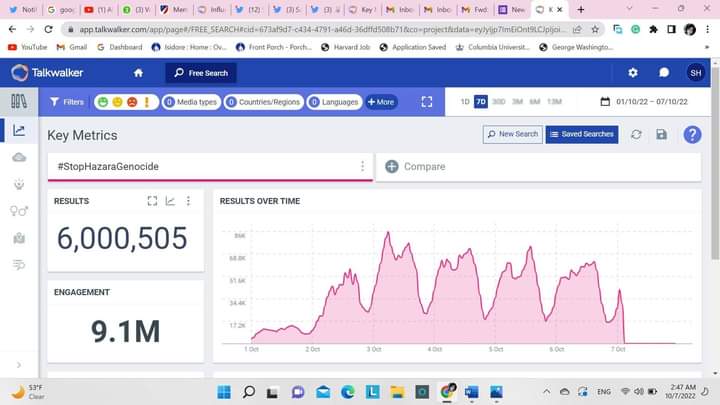The height and width of the screenshot is (405, 720).
Task: Open a new browser tab
Action: [x=581, y=9]
